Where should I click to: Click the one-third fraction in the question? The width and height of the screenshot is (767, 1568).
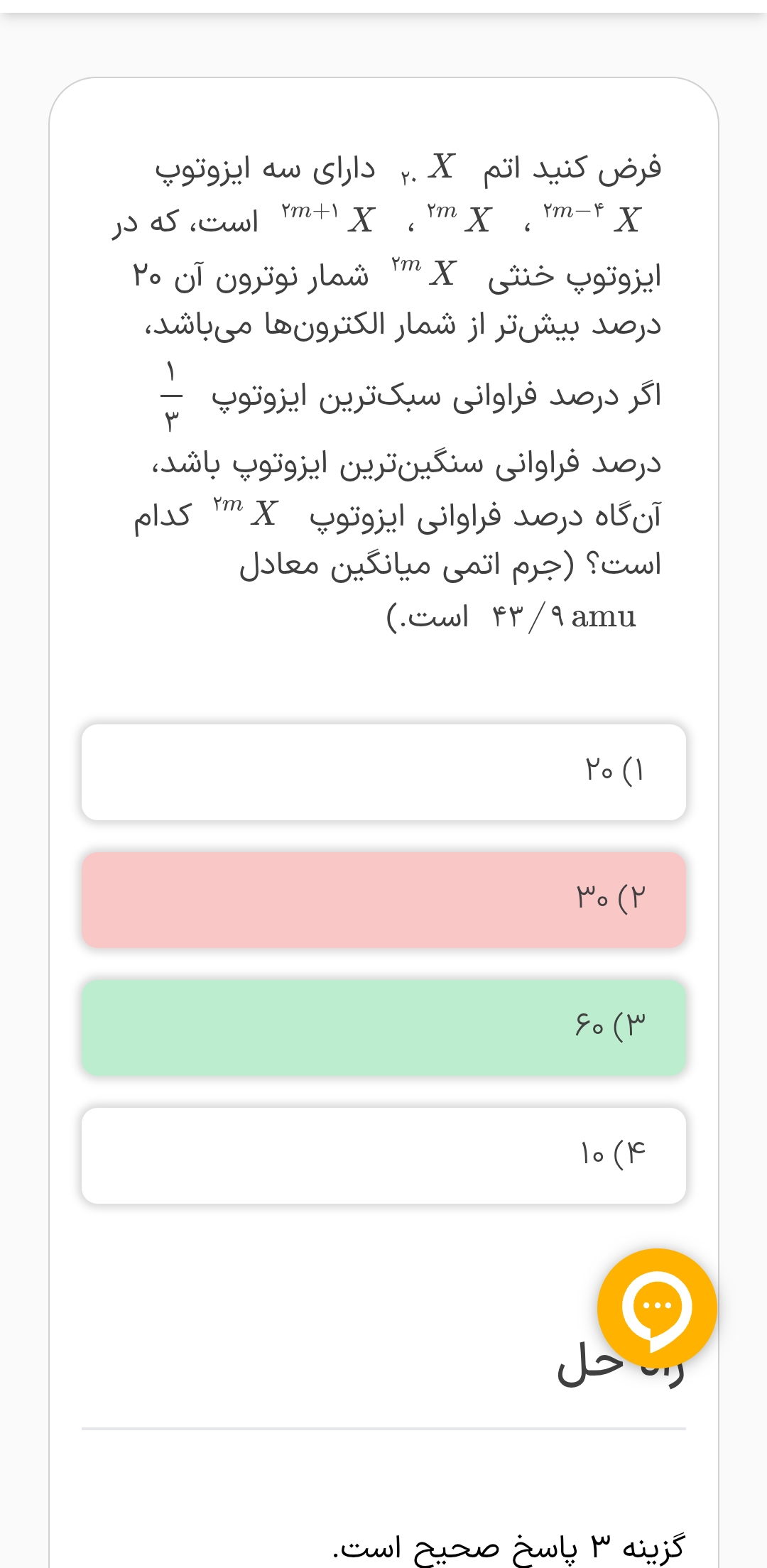171,396
